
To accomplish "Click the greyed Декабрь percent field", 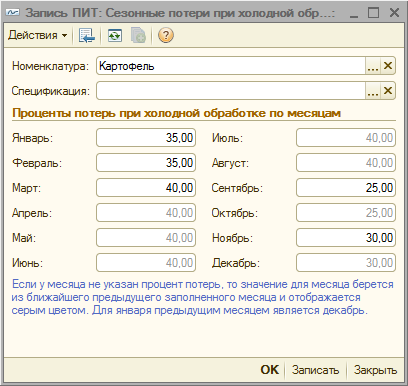I will (x=346, y=263).
